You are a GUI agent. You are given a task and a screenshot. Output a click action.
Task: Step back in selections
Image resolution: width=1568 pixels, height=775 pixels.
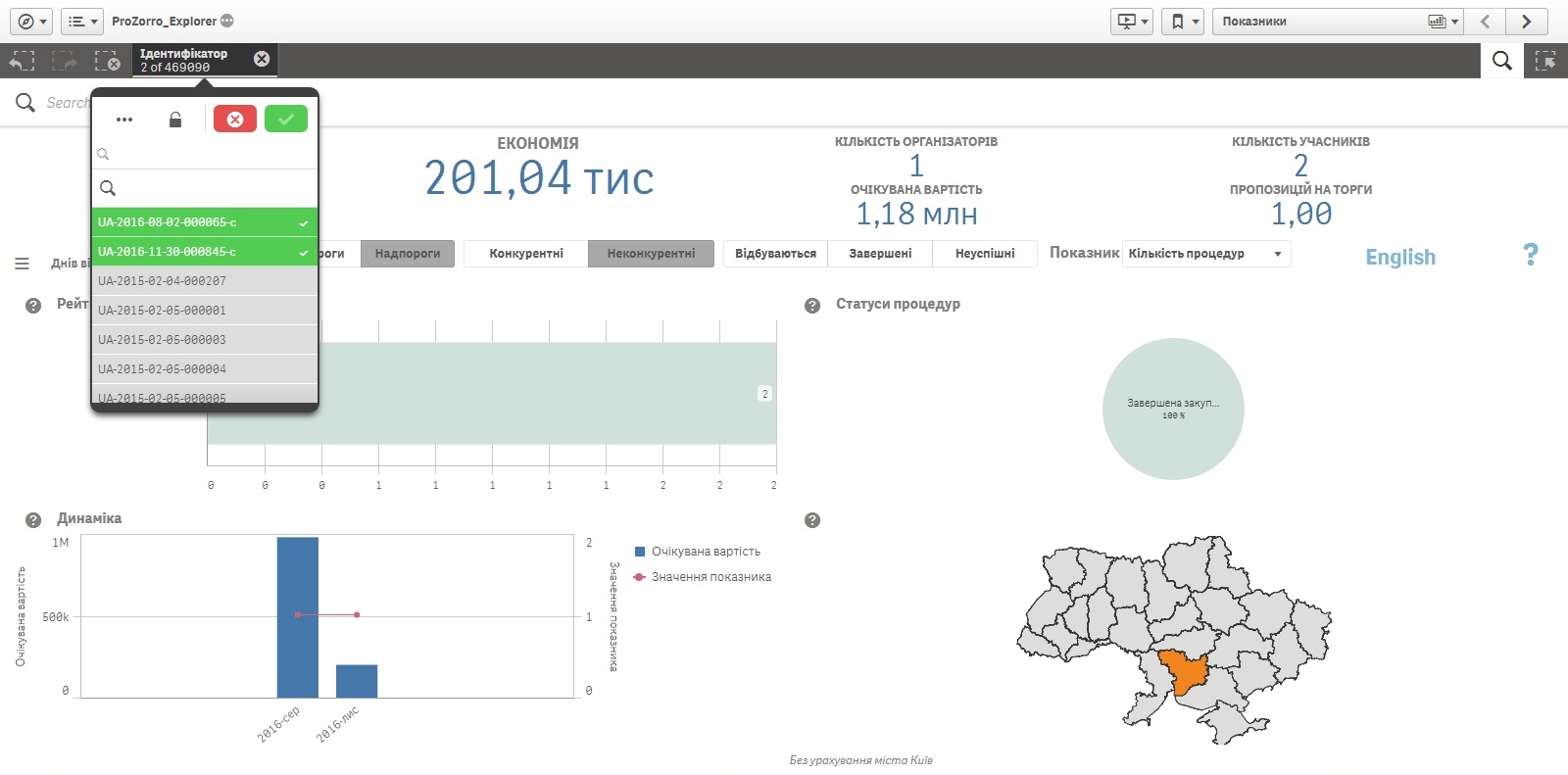pyautogui.click(x=22, y=61)
